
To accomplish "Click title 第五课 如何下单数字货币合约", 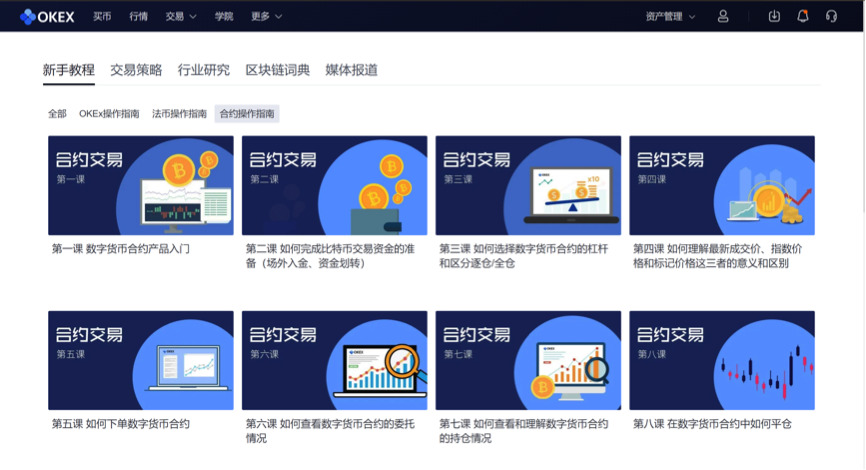I will [x=120, y=424].
